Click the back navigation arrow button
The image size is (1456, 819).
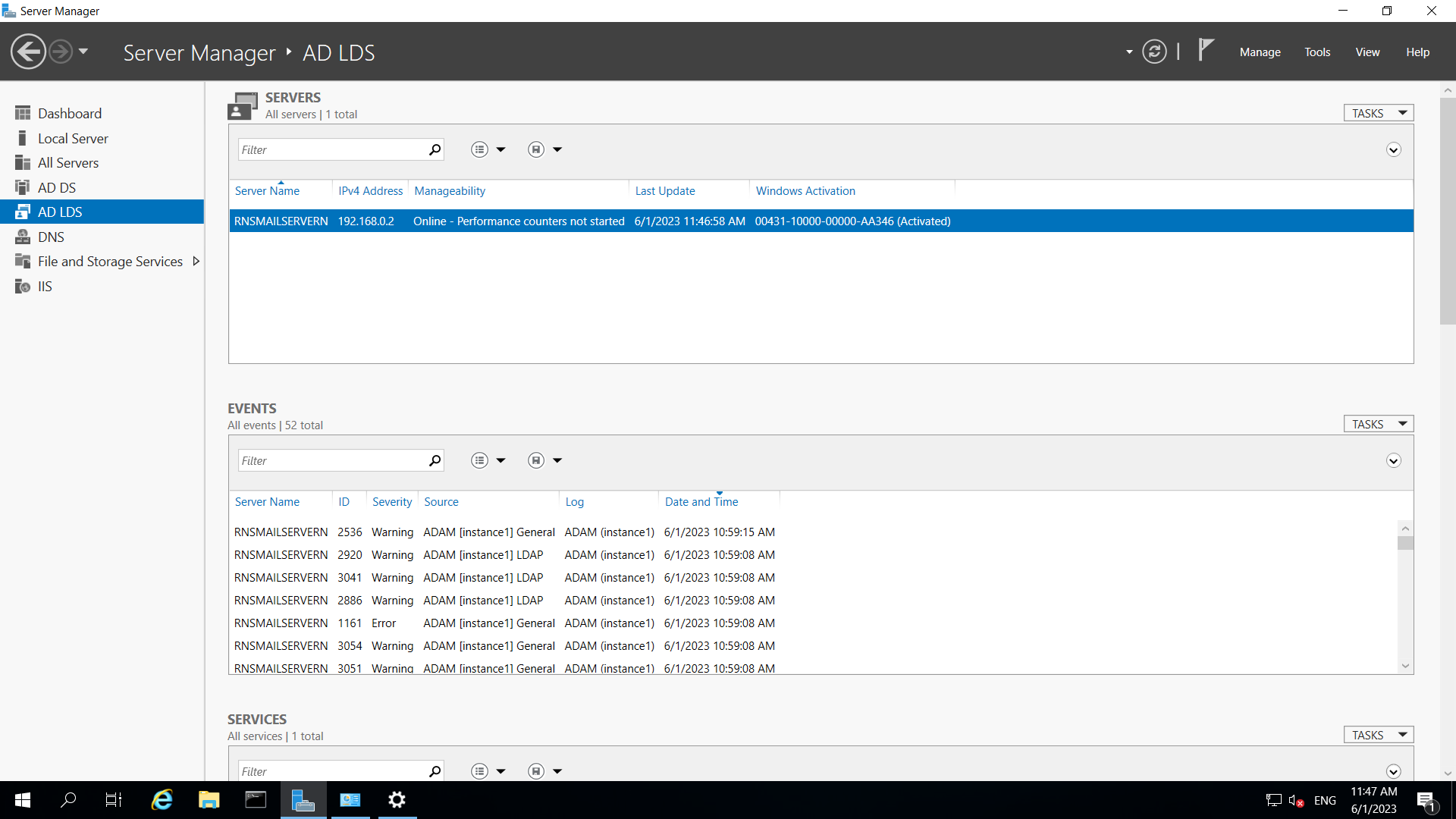pos(28,52)
